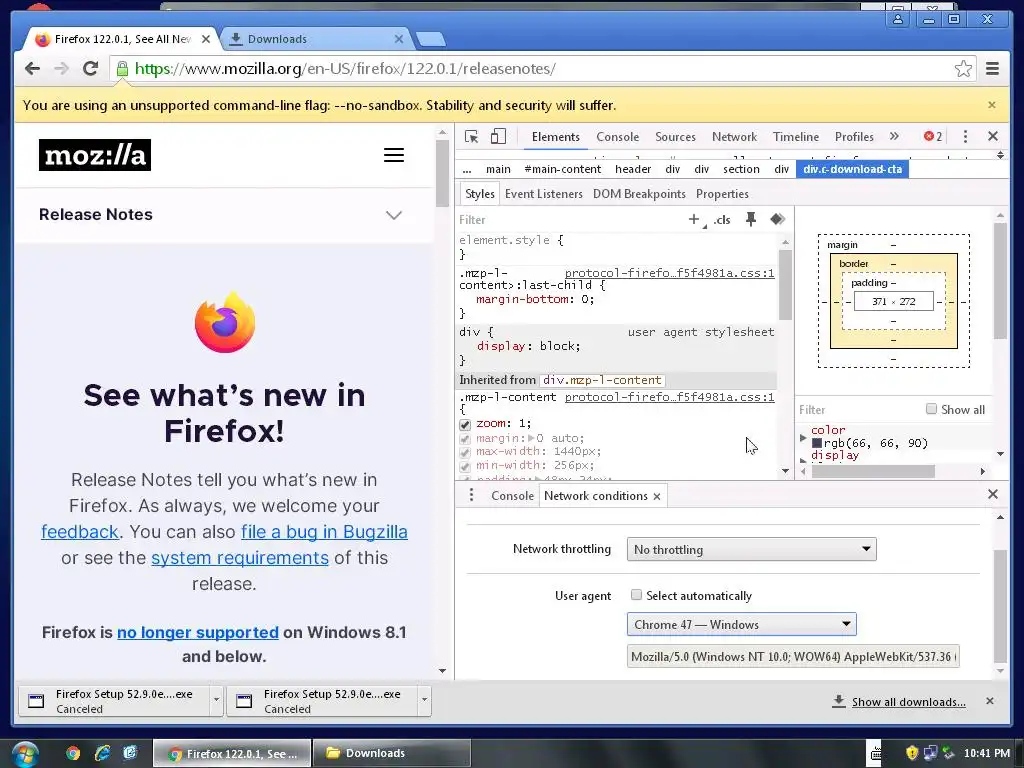This screenshot has height=768, width=1024.
Task: Close the DevTools panel
Action: point(993,136)
